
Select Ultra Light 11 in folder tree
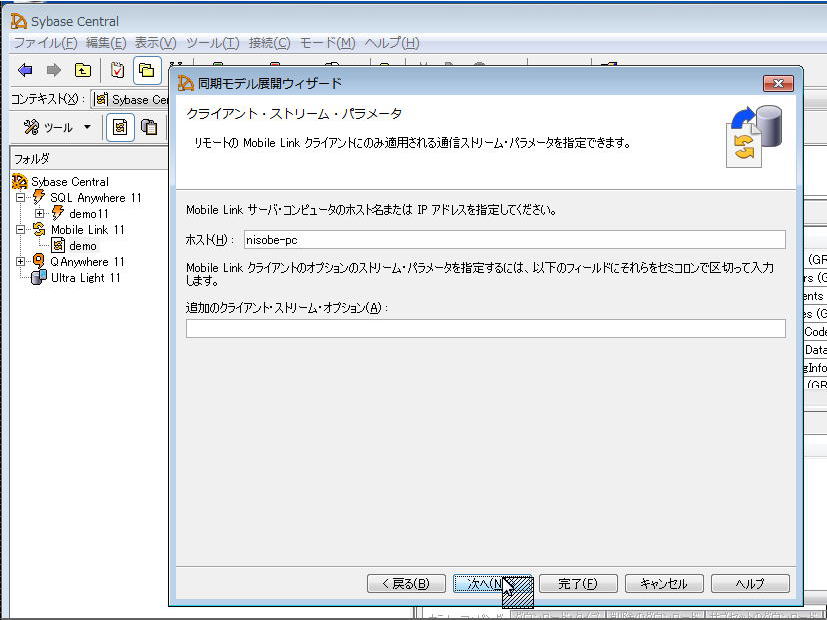[x=85, y=278]
